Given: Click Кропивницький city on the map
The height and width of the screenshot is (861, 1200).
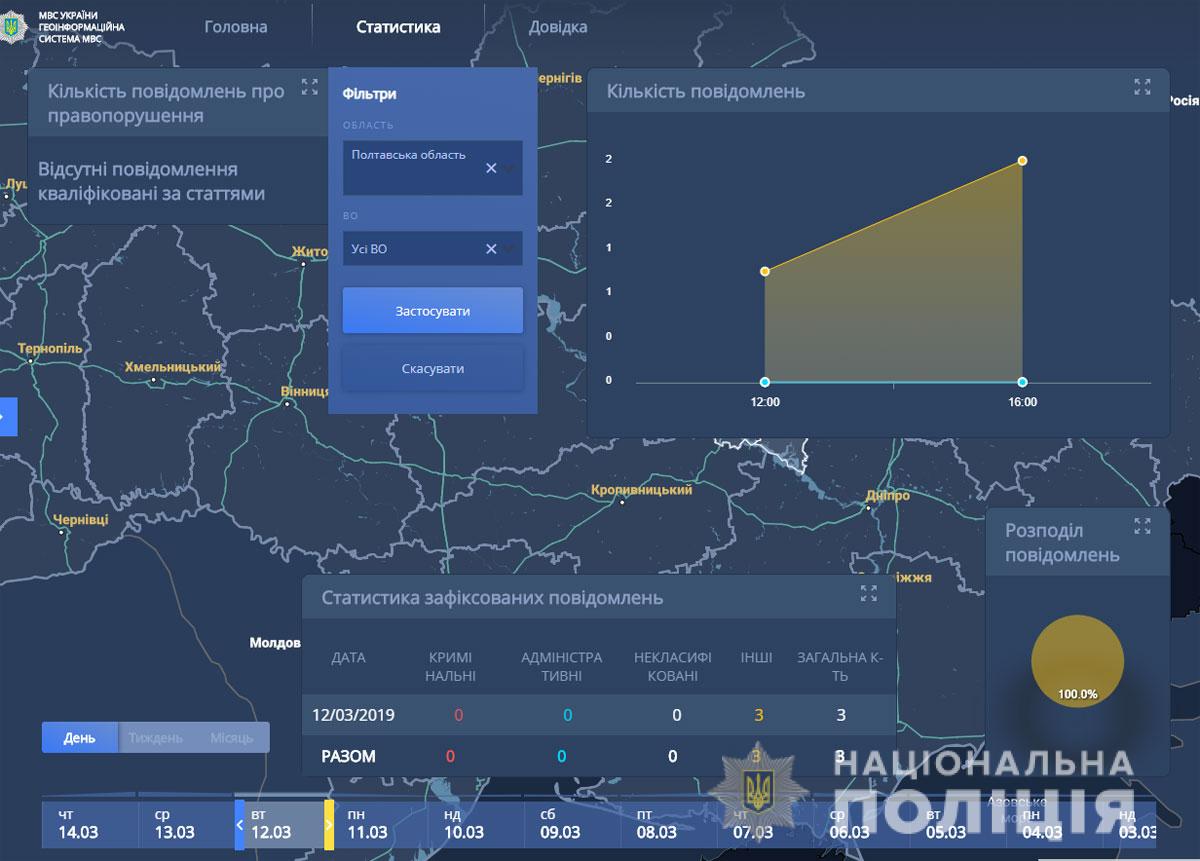Looking at the screenshot, I should (x=642, y=490).
